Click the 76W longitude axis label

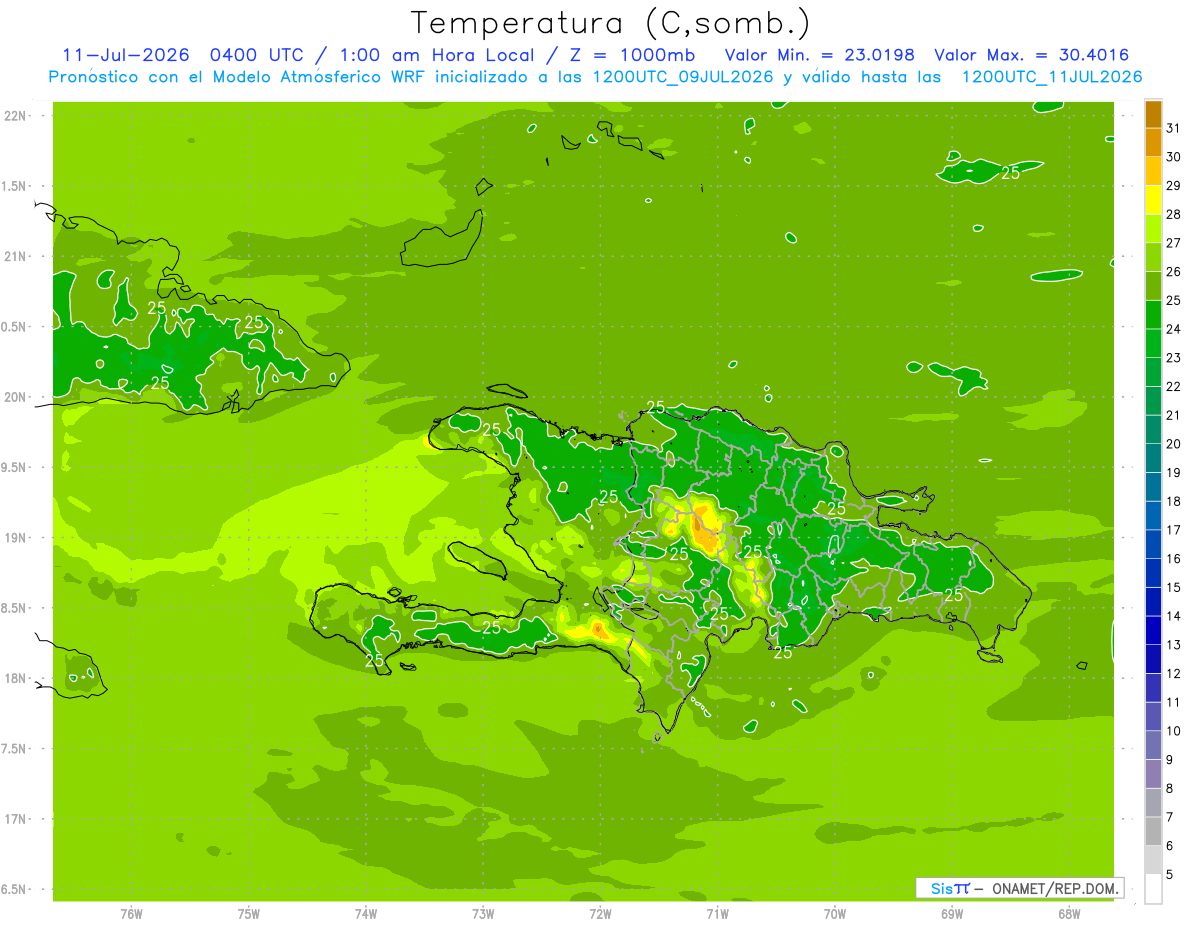pos(131,914)
